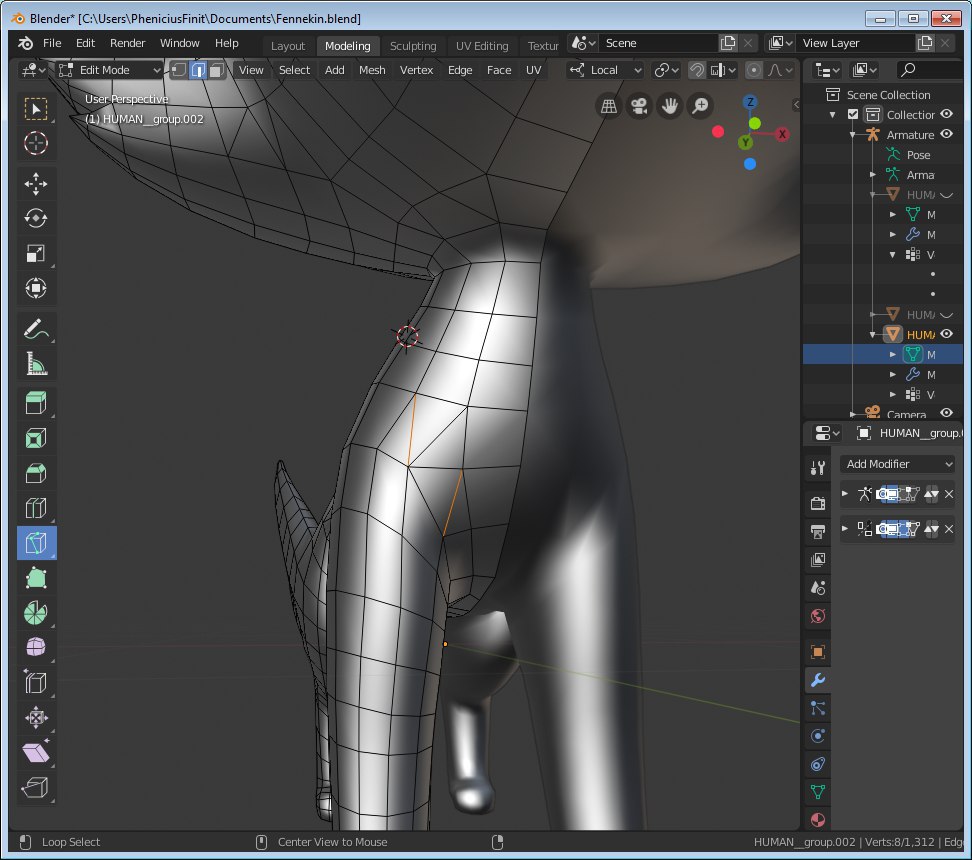The width and height of the screenshot is (972, 860).
Task: Select the Rotate tool
Action: click(x=36, y=218)
